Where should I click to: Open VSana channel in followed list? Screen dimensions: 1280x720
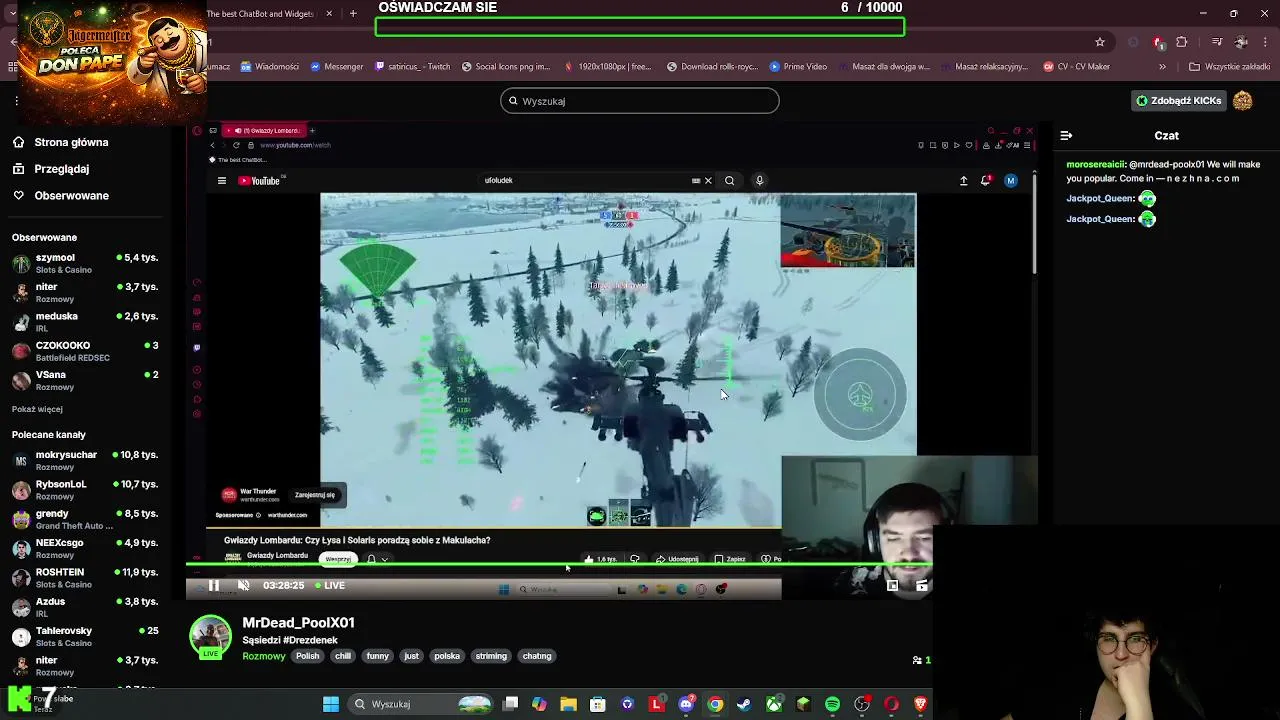tap(85, 380)
